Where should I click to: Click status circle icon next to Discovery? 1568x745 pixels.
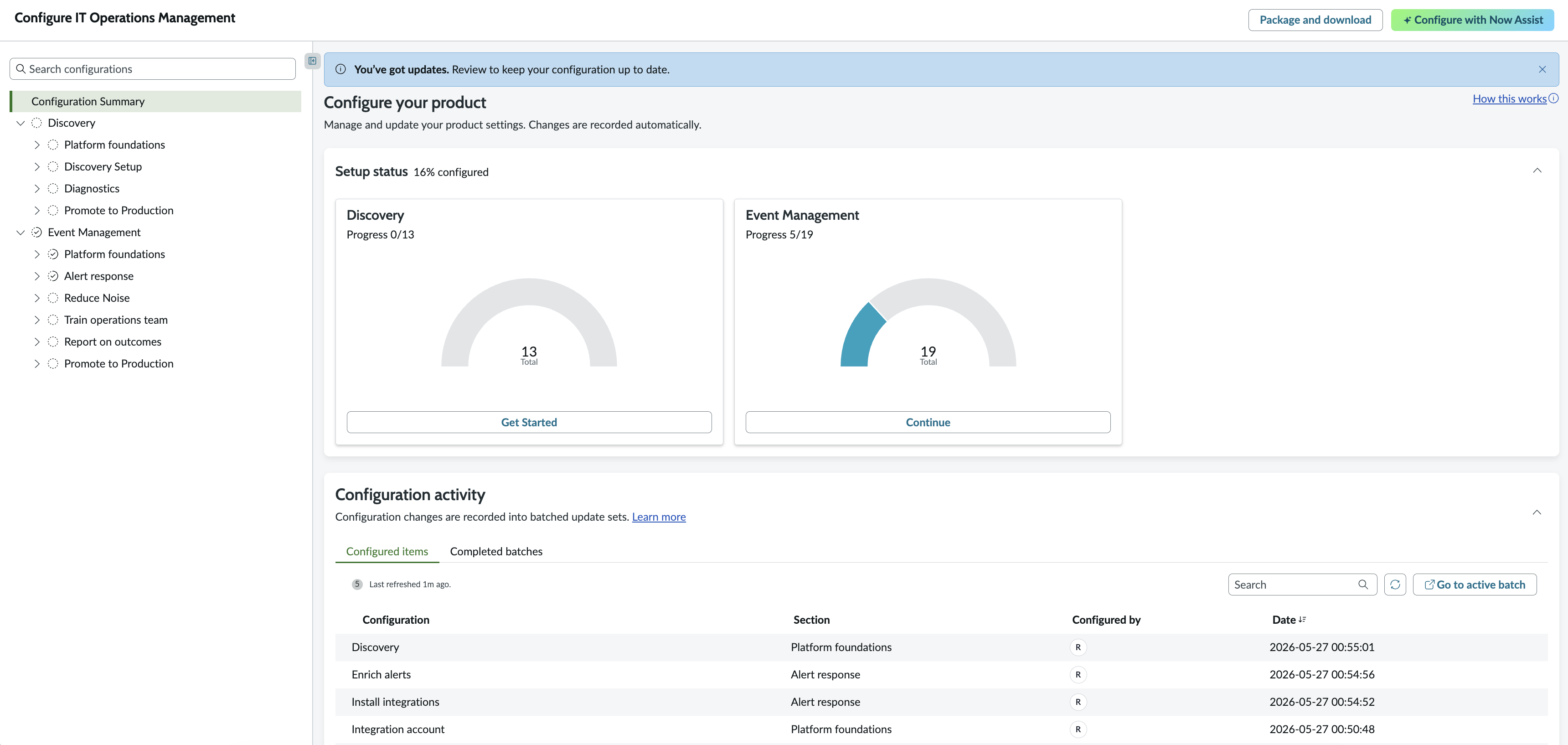coord(36,123)
